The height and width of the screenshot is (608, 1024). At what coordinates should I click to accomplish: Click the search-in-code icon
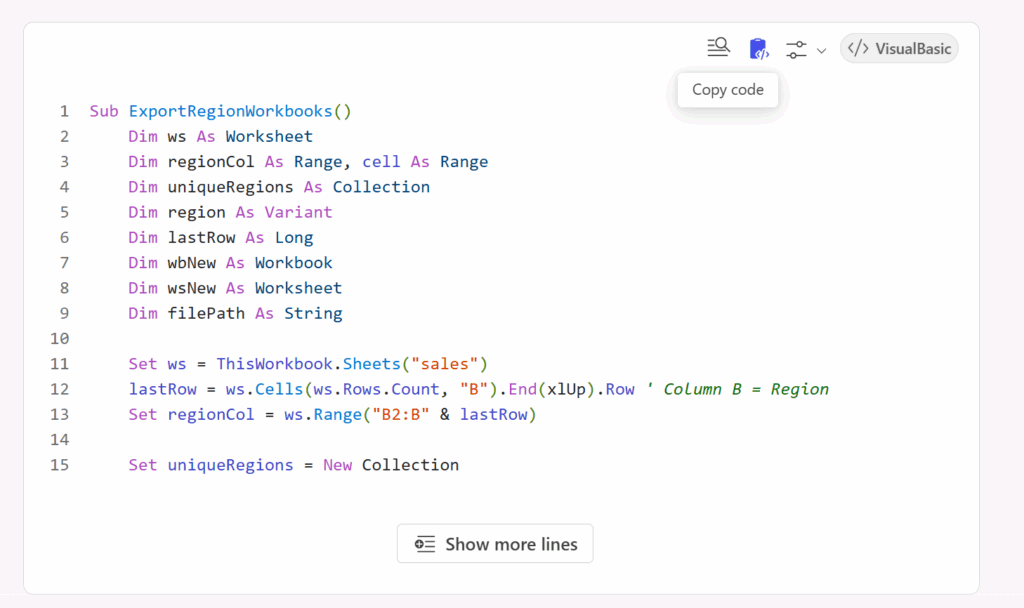pos(718,47)
